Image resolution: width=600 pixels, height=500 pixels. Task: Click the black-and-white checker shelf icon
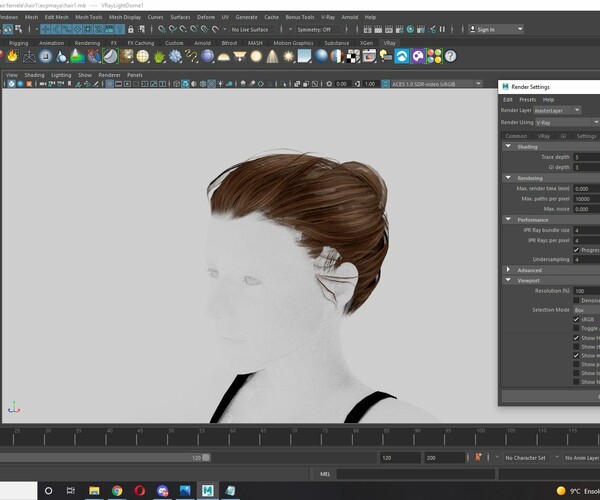pos(353,56)
